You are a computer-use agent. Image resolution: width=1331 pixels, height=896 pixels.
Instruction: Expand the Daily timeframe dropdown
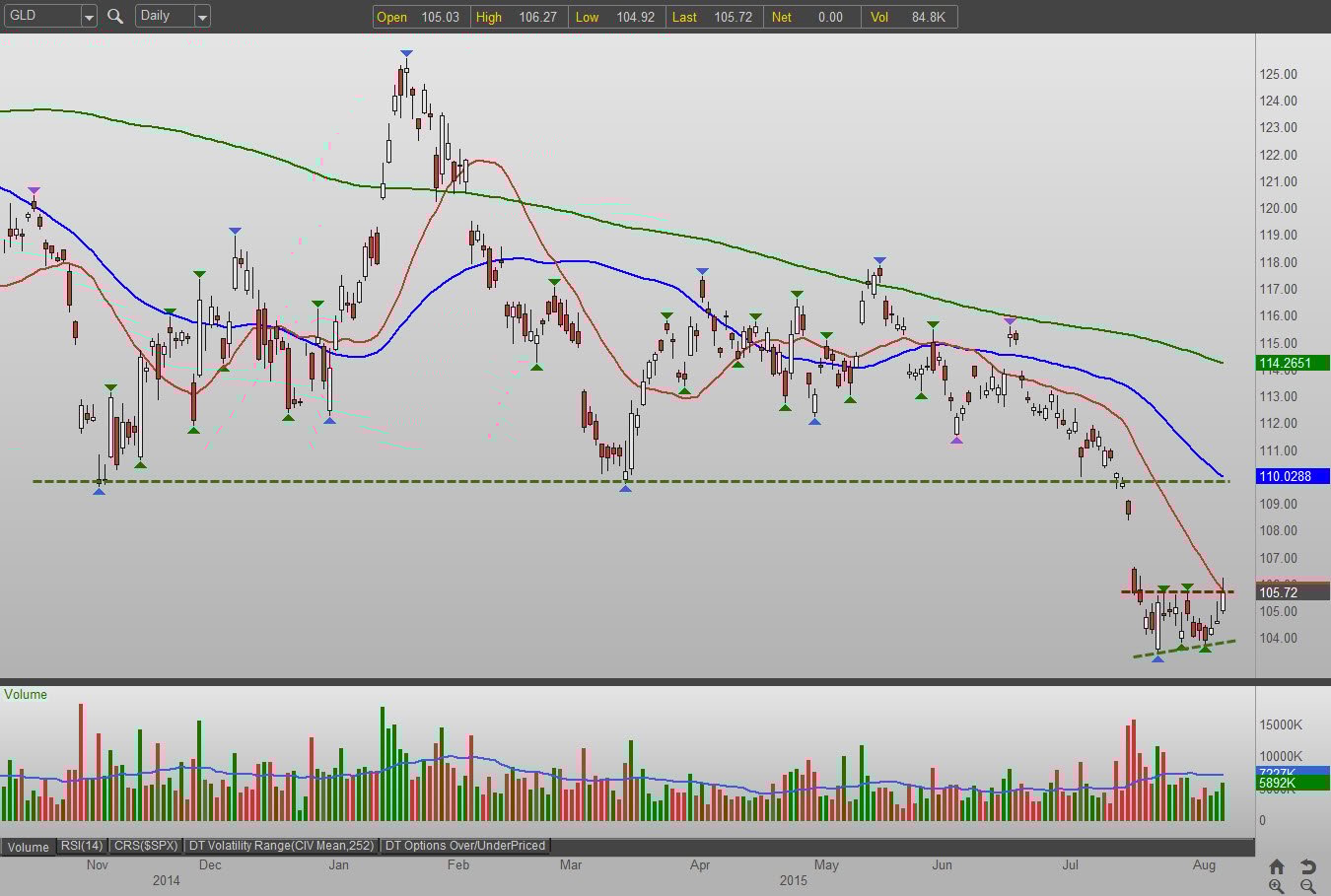coord(202,17)
